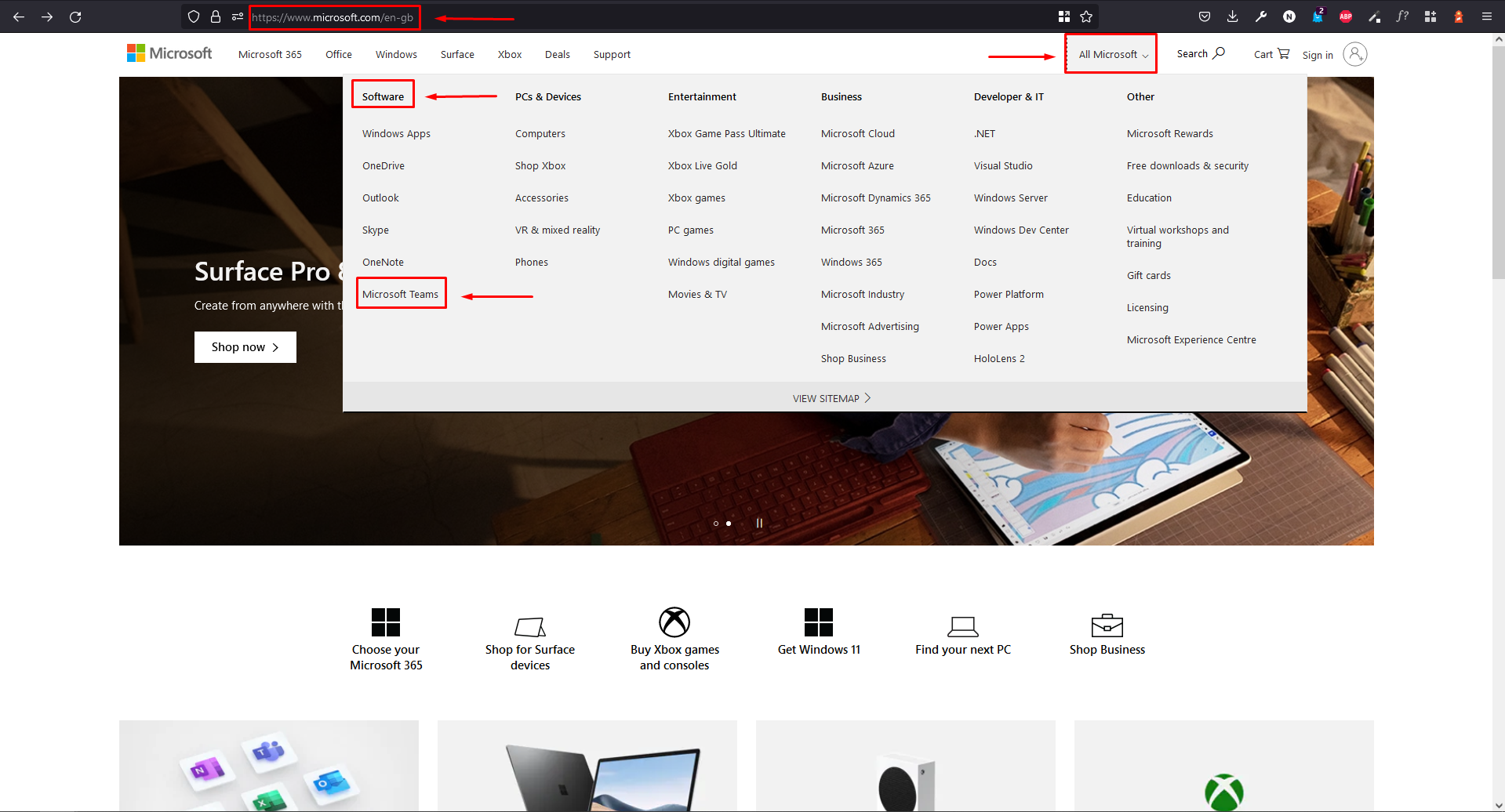Open Movies & TV link
This screenshot has width=1505, height=812.
tap(697, 294)
